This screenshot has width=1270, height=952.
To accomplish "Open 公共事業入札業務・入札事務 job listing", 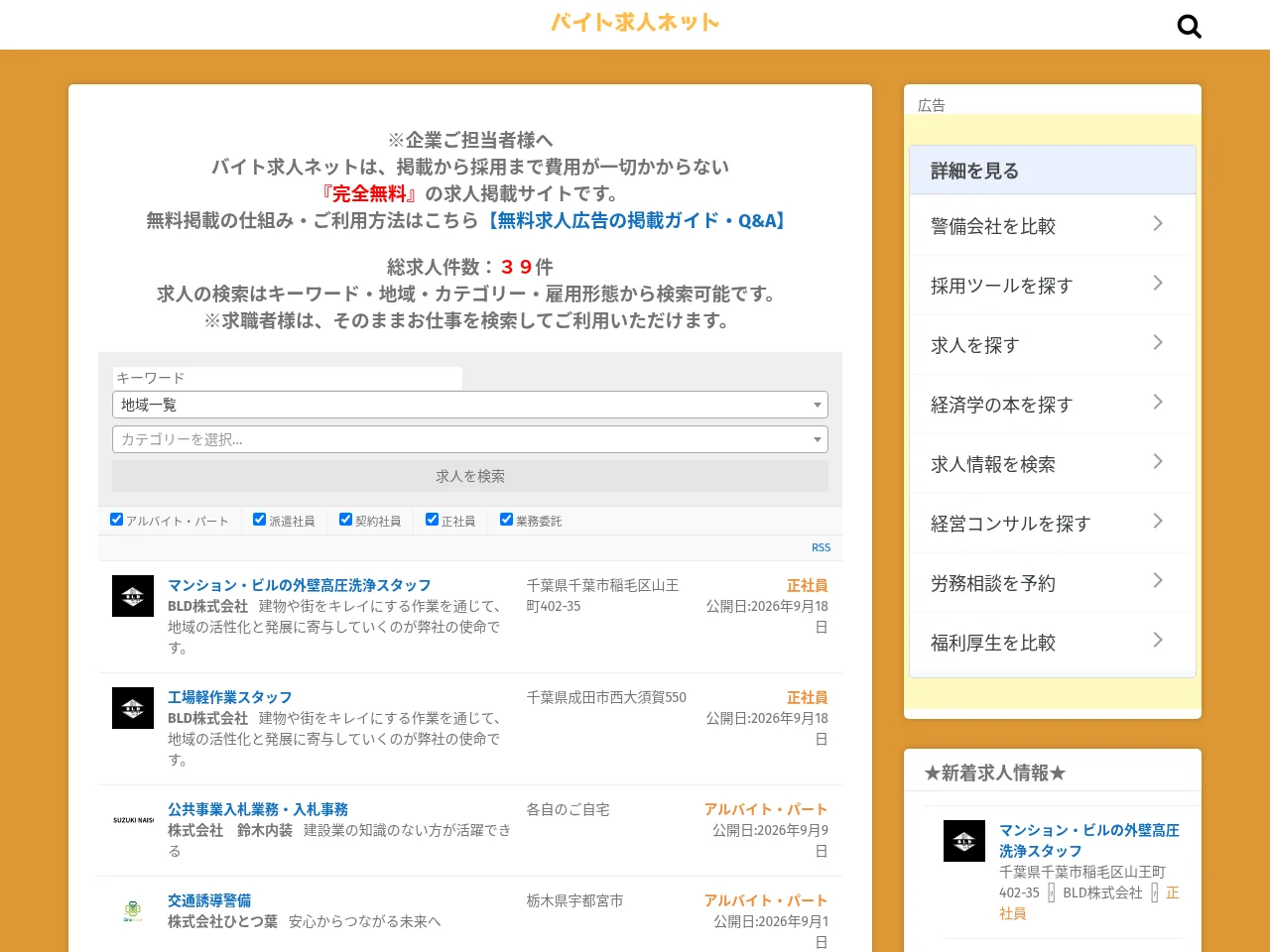I will (x=258, y=809).
